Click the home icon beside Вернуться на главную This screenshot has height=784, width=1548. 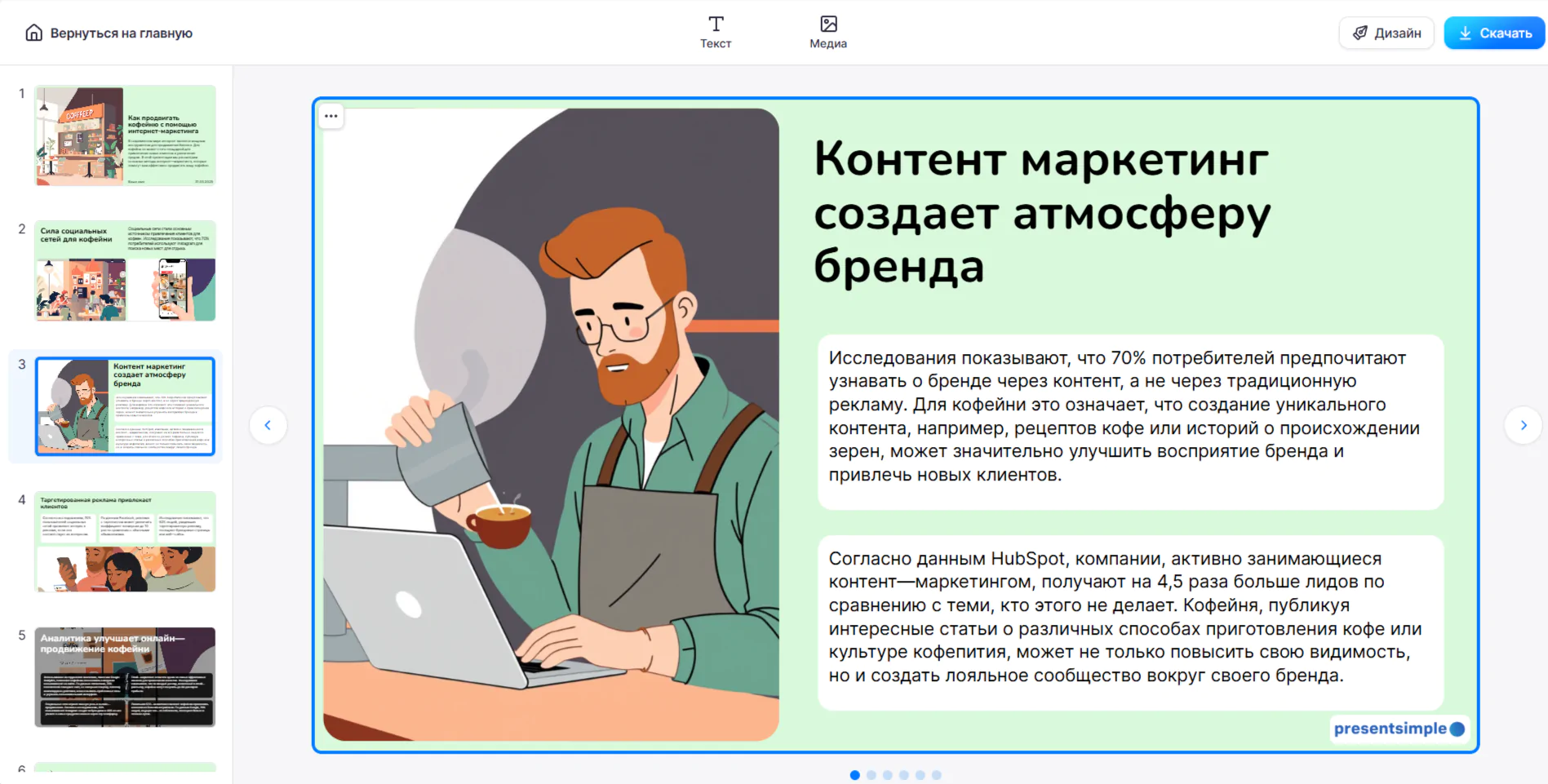(33, 33)
